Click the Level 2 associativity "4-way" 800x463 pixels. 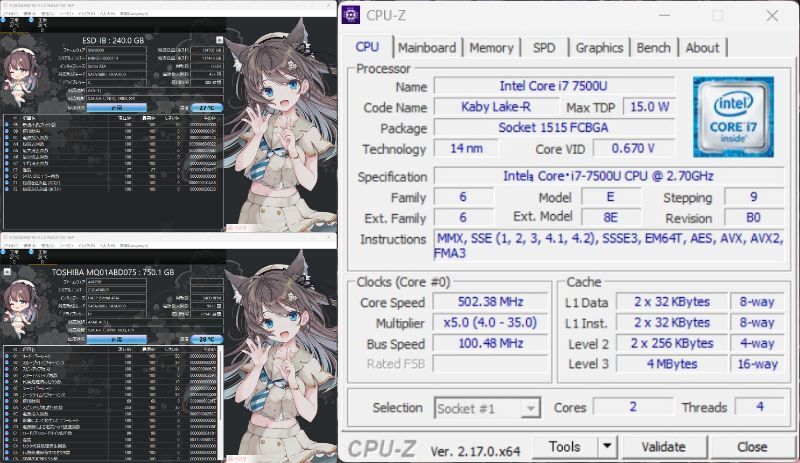[x=757, y=343]
